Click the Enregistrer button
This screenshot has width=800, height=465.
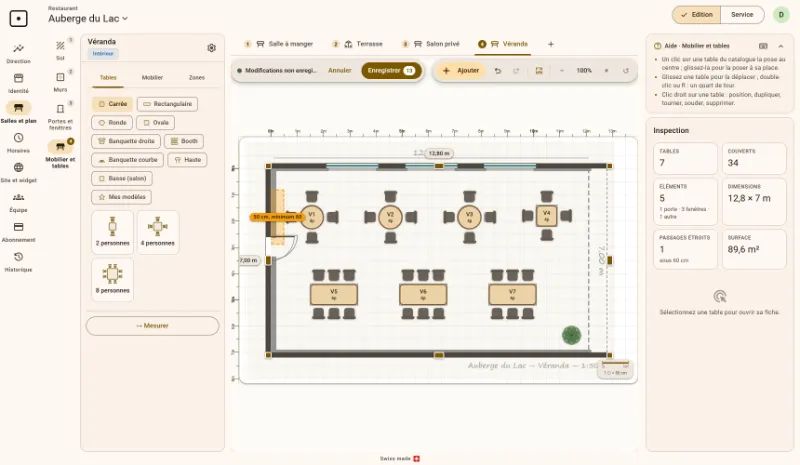tap(391, 70)
